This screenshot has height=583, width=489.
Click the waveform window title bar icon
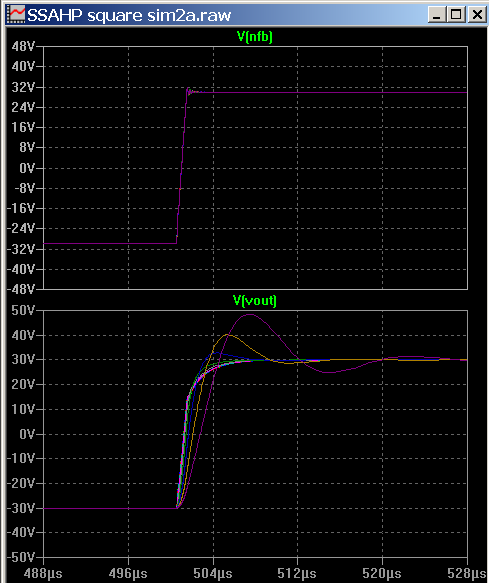(16, 15)
